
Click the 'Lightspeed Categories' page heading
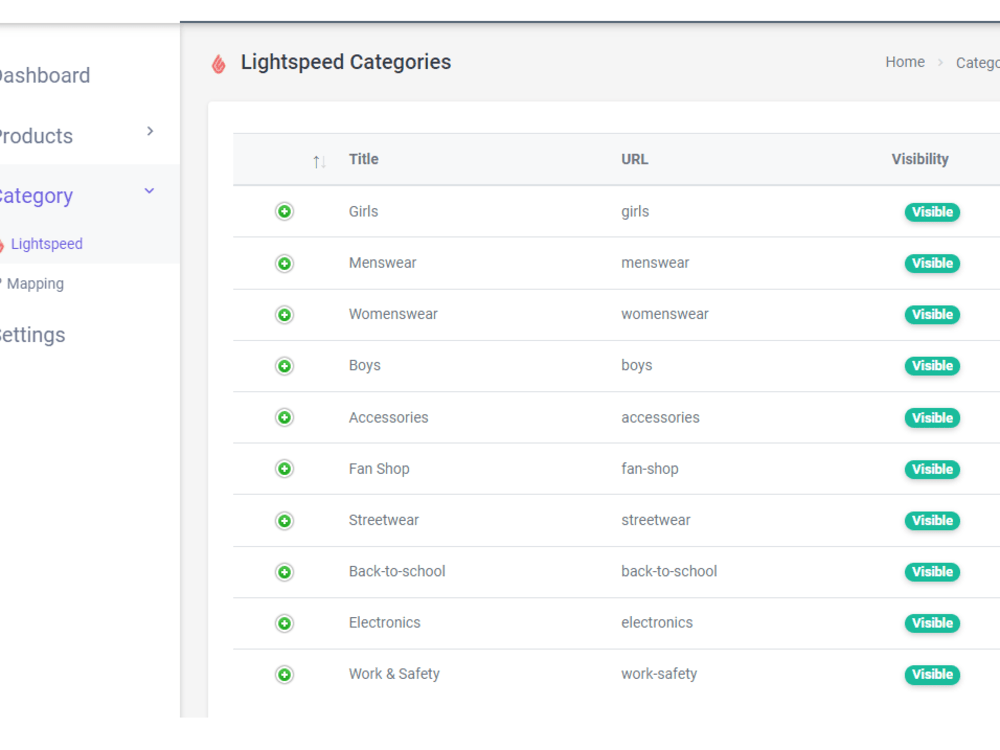tap(346, 62)
